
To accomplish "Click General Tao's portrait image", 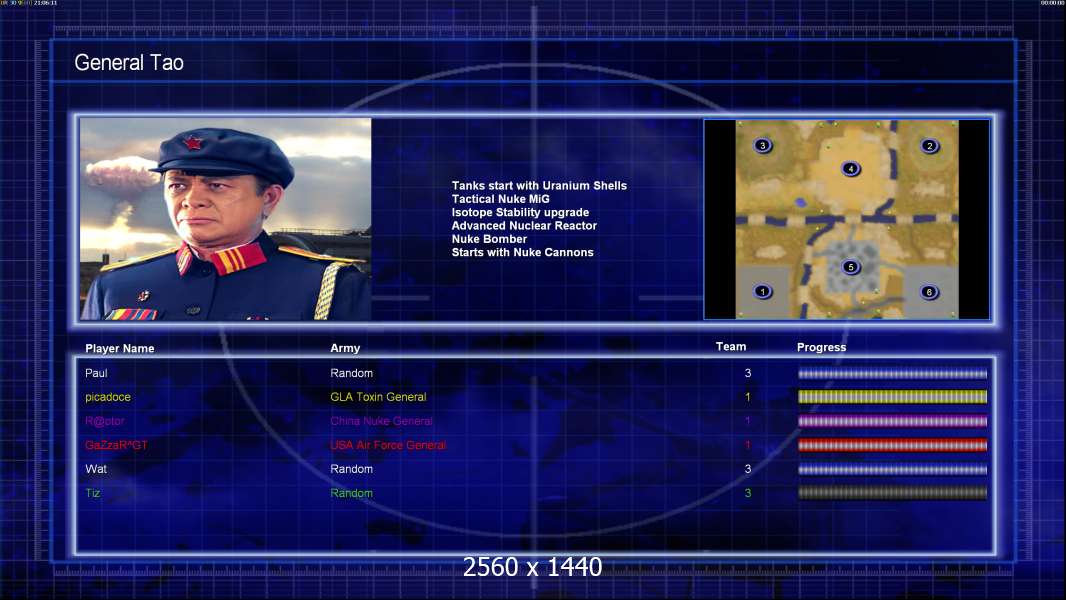I will 226,219.
